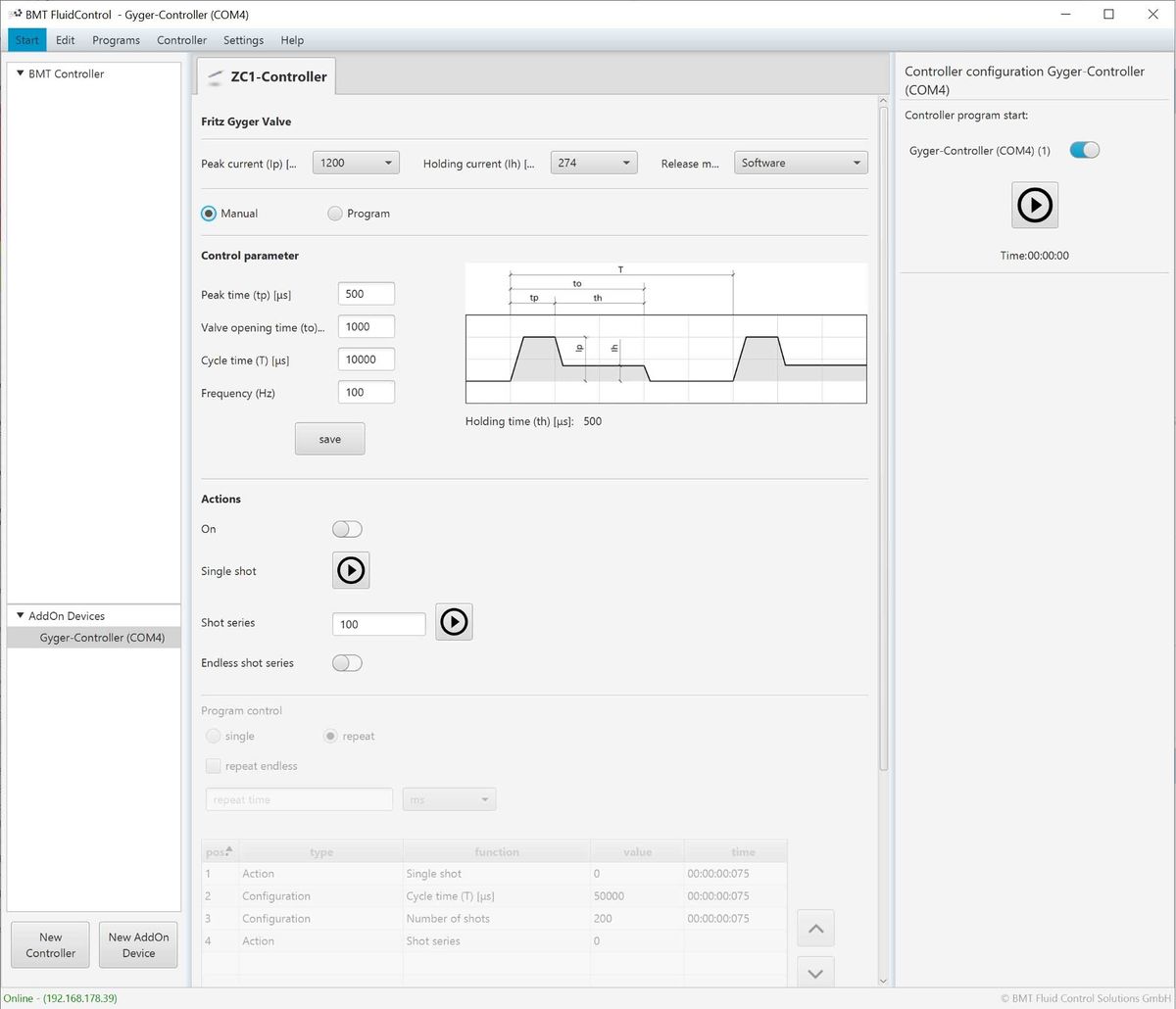This screenshot has width=1176, height=1009.
Task: Select the ZC1-Controller tab
Action: [x=267, y=76]
